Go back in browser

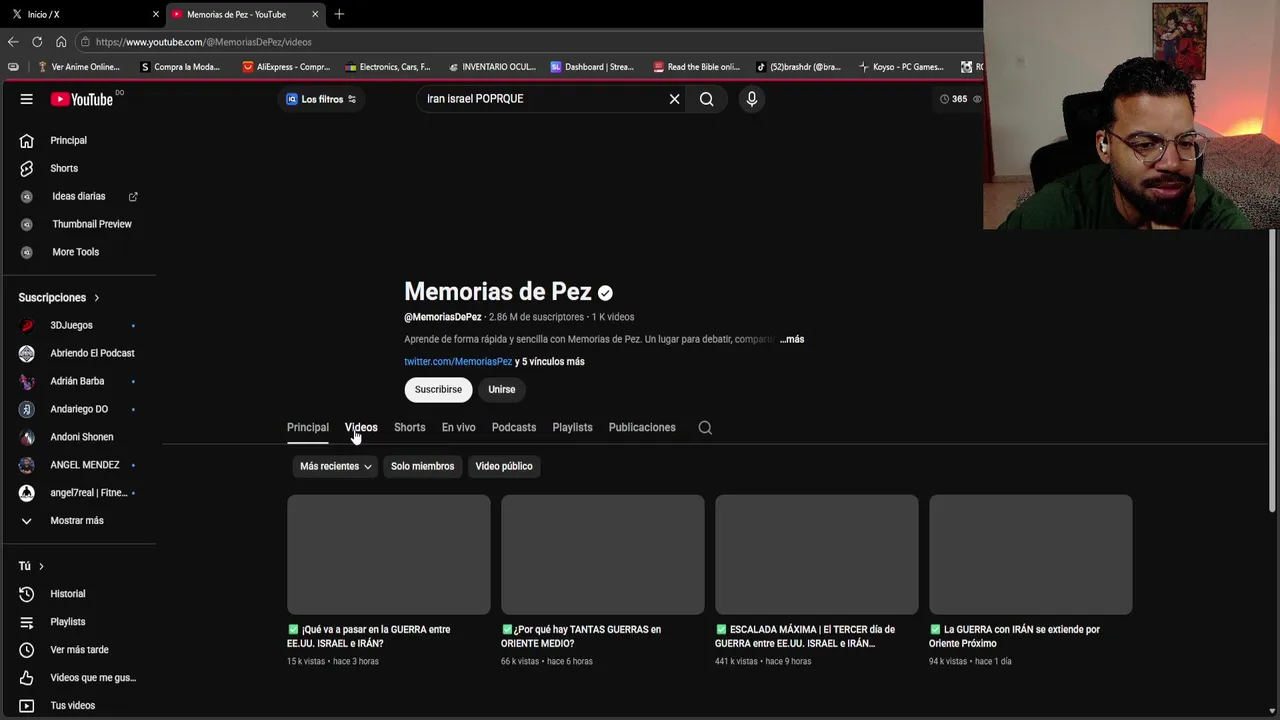pyautogui.click(x=13, y=42)
